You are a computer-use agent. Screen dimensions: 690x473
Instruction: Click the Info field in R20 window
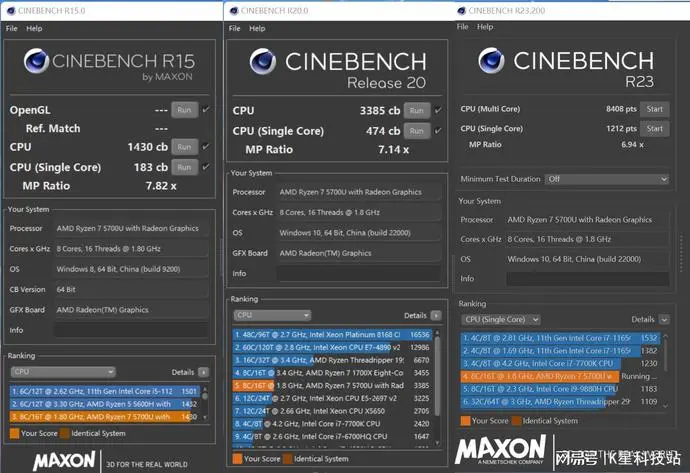[x=359, y=273]
